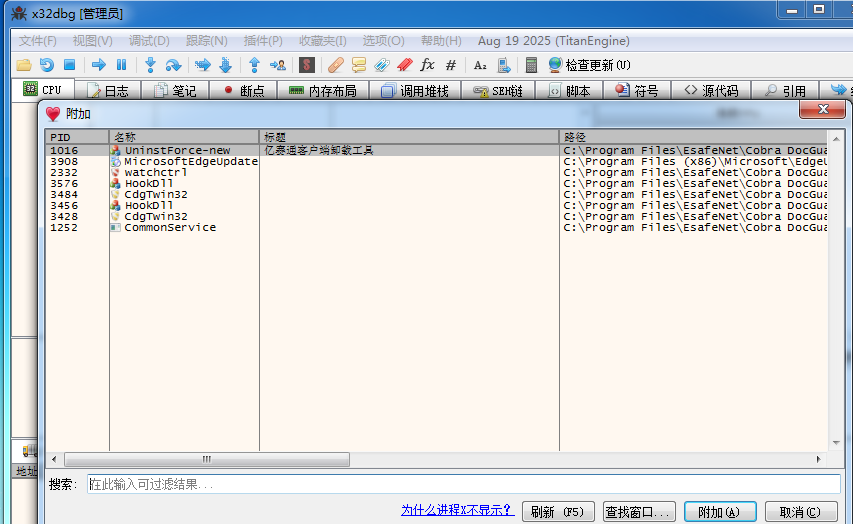Viewport: 853px width, 524px height.
Task: Click the 附加(A) attach button
Action: (x=720, y=511)
